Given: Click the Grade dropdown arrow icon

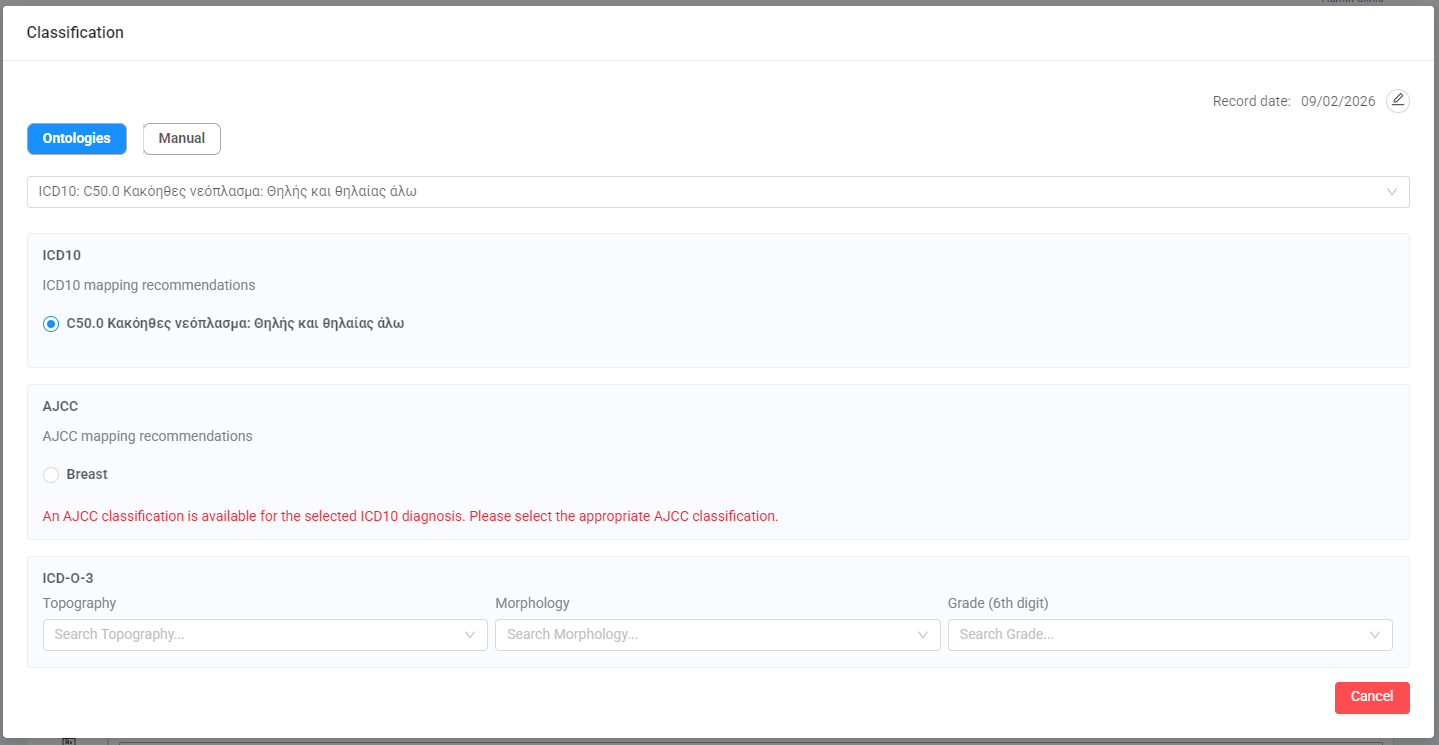Looking at the screenshot, I should (1375, 635).
